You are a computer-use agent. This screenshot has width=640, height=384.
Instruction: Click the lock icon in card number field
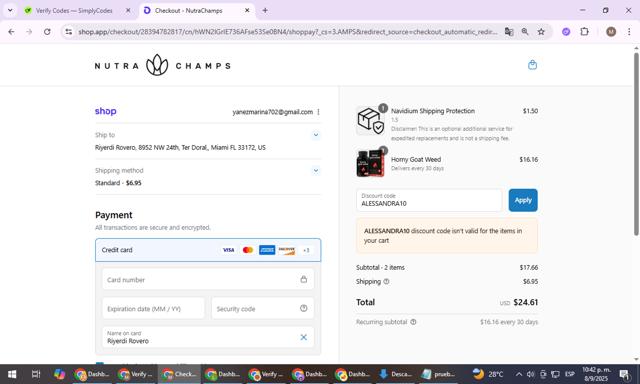304,279
